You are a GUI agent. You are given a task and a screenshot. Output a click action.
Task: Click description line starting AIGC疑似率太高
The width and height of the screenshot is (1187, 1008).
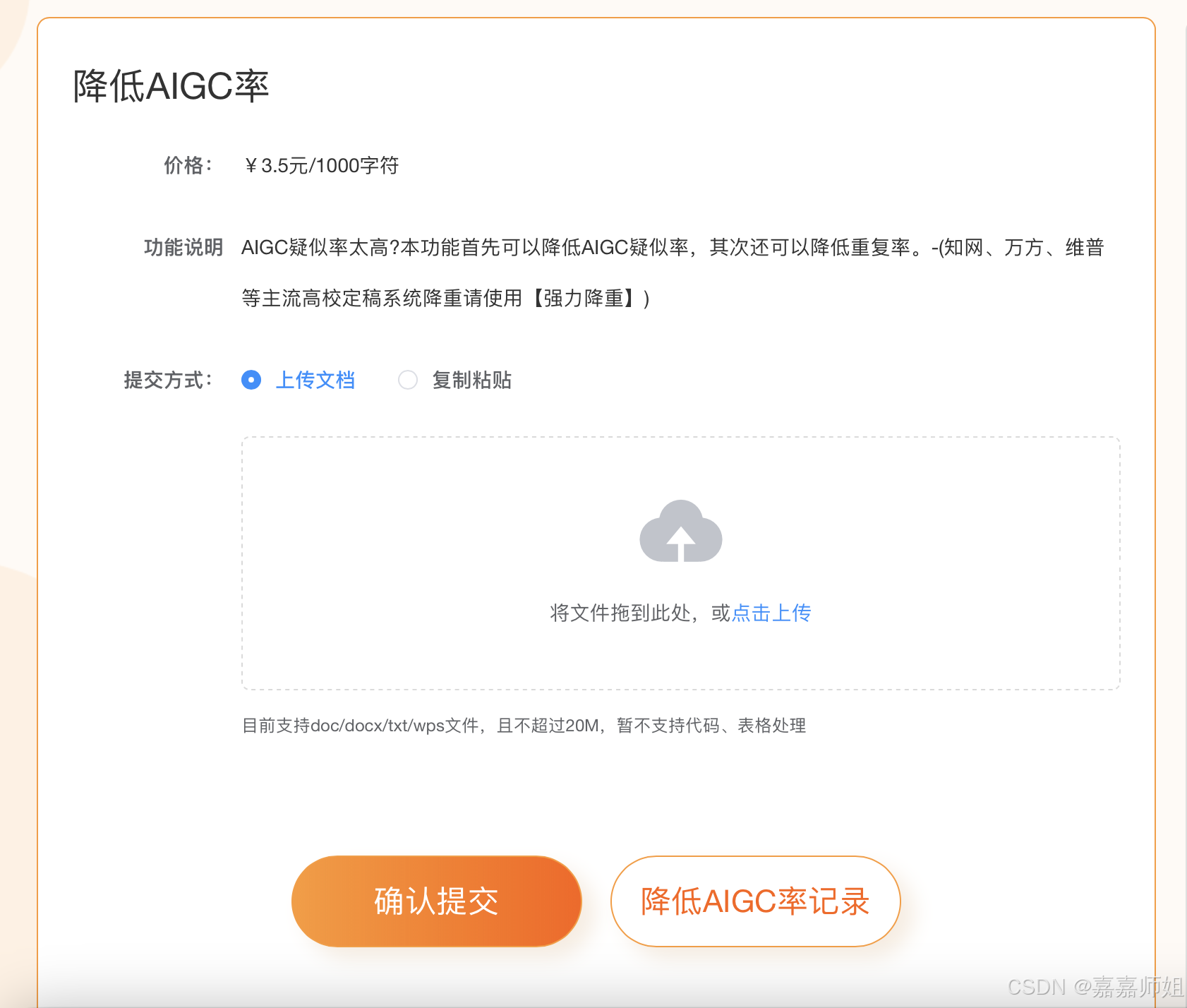(673, 248)
